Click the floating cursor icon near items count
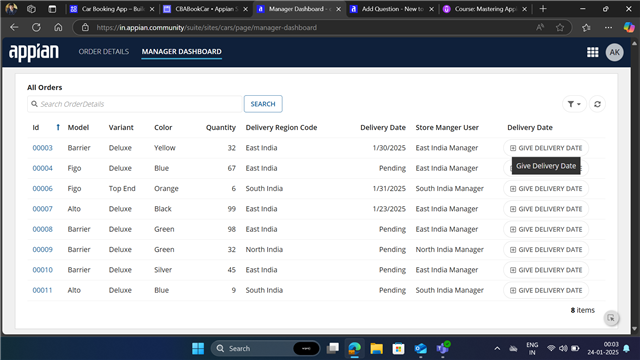640x360 pixels. click(x=611, y=318)
